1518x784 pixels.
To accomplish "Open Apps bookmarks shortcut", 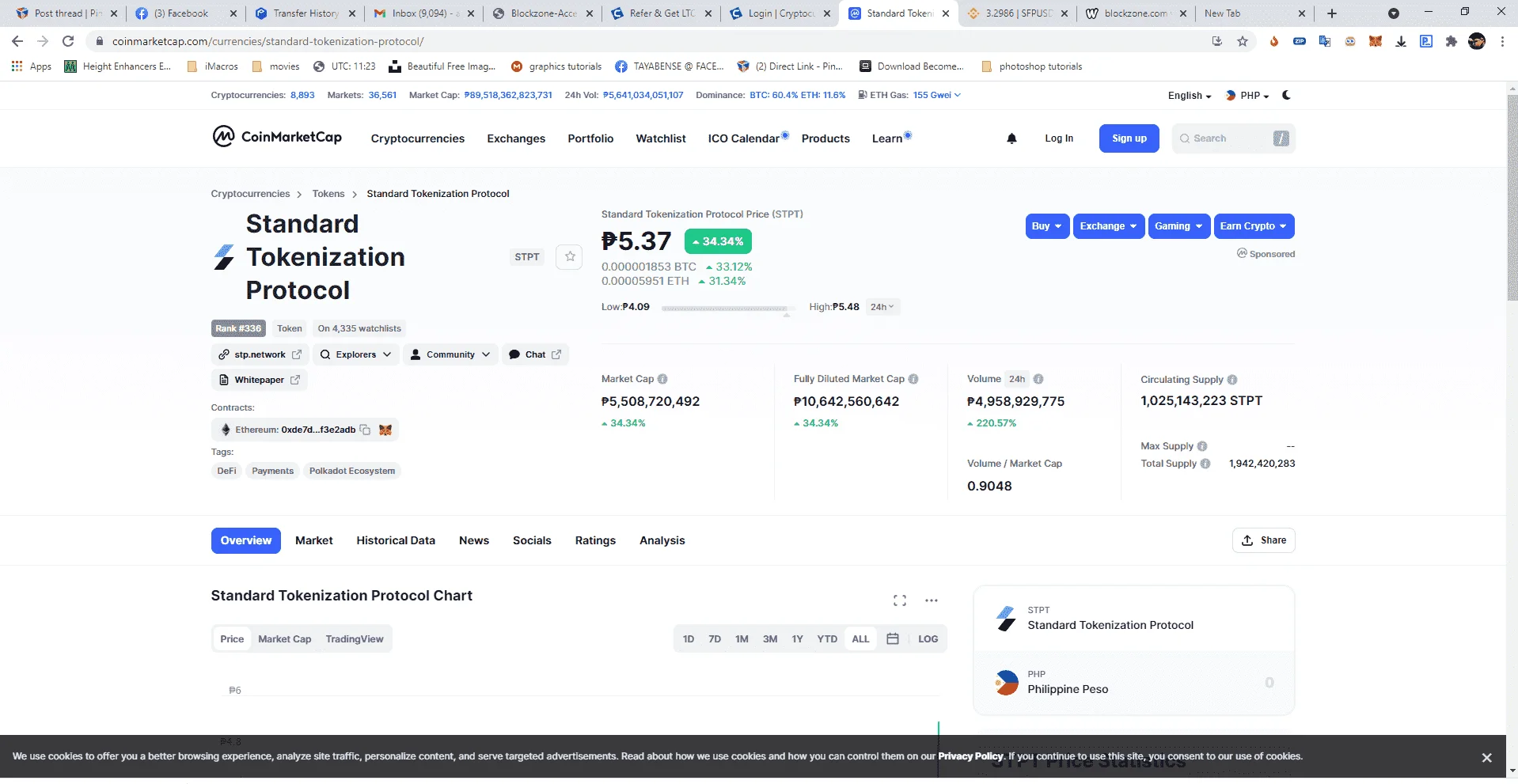I will tap(32, 66).
